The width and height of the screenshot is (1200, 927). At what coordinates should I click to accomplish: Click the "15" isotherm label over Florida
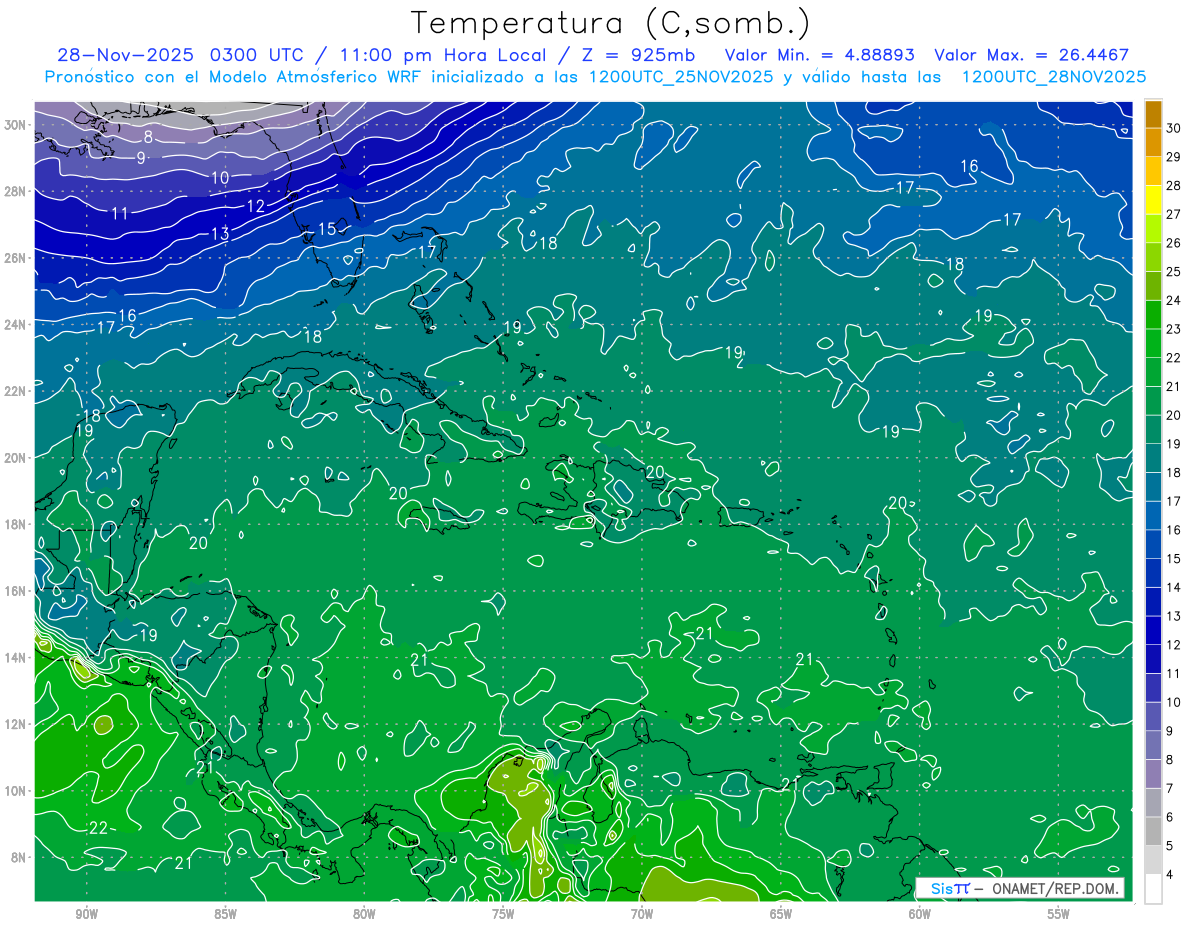327,229
